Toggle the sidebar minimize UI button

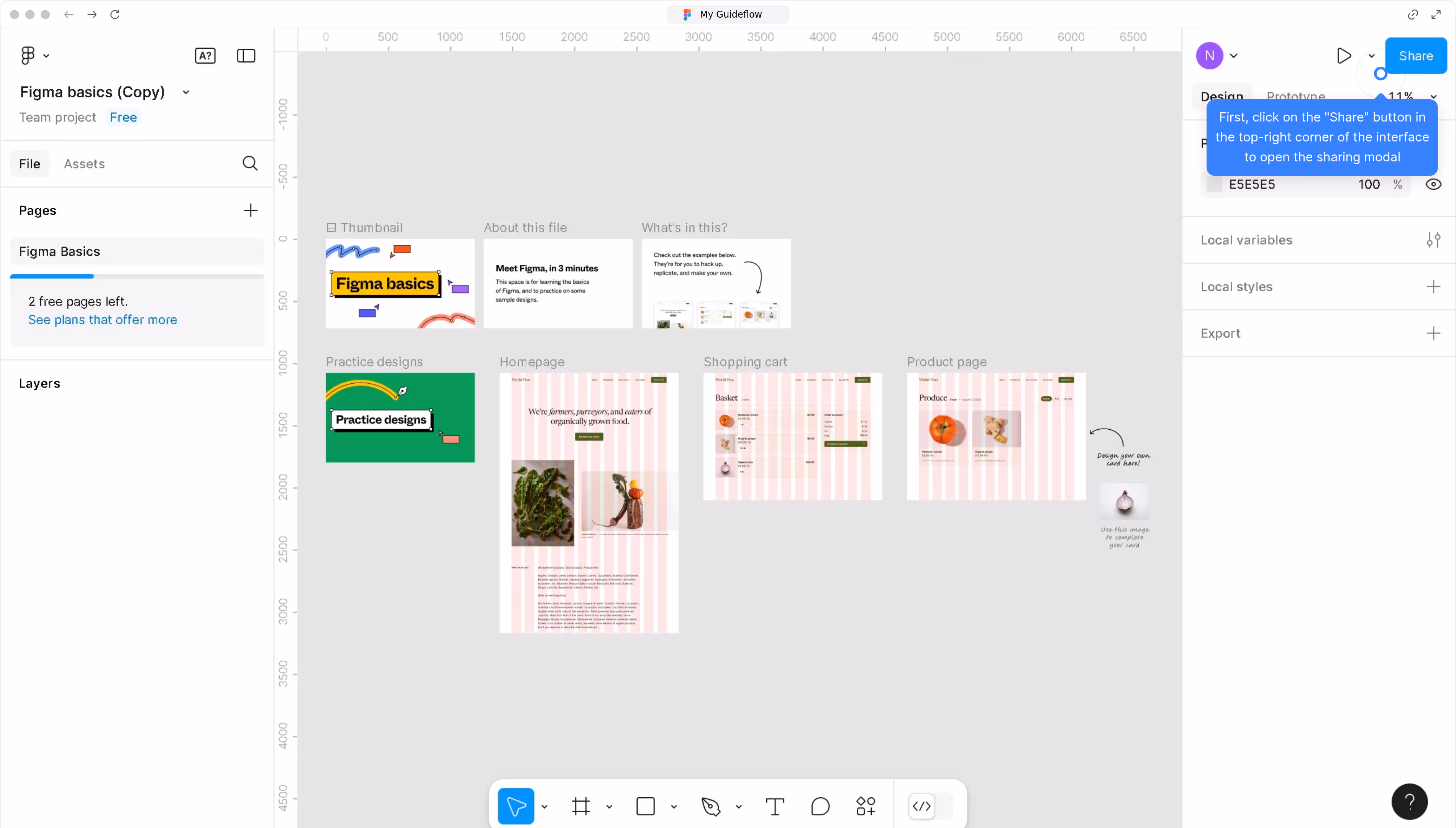click(x=246, y=56)
